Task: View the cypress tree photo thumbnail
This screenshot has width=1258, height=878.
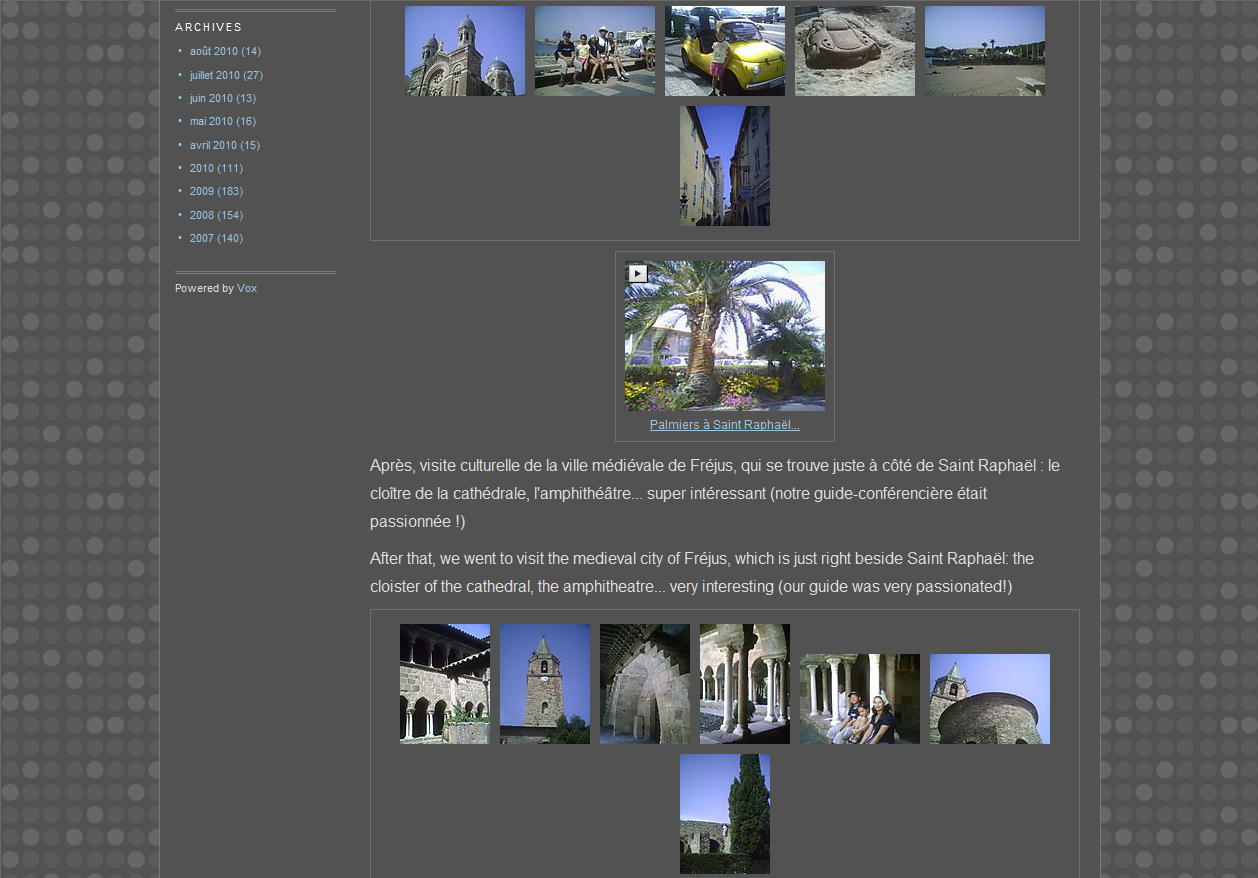Action: pos(724,814)
